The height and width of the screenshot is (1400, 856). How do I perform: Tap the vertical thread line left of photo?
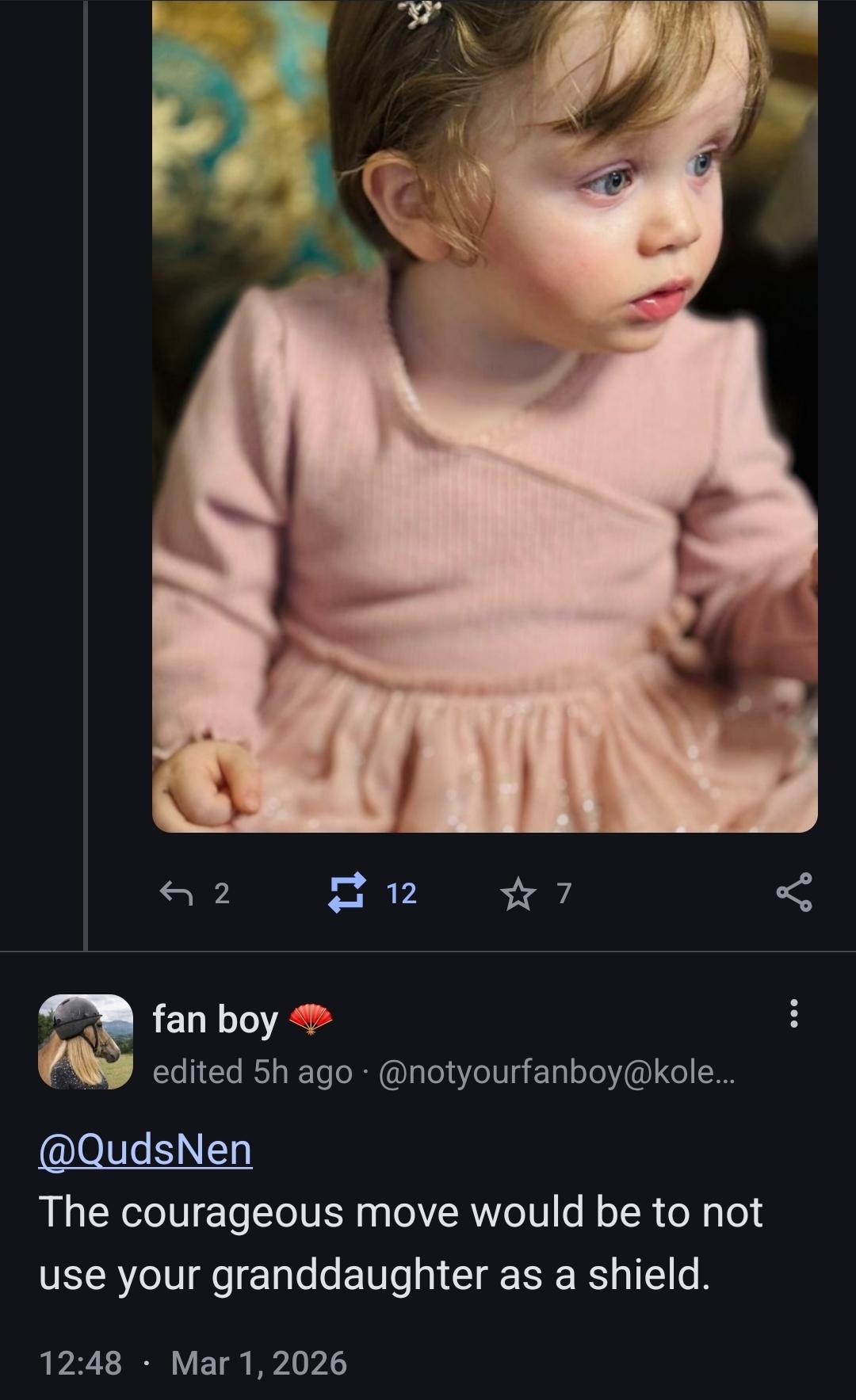[85, 475]
